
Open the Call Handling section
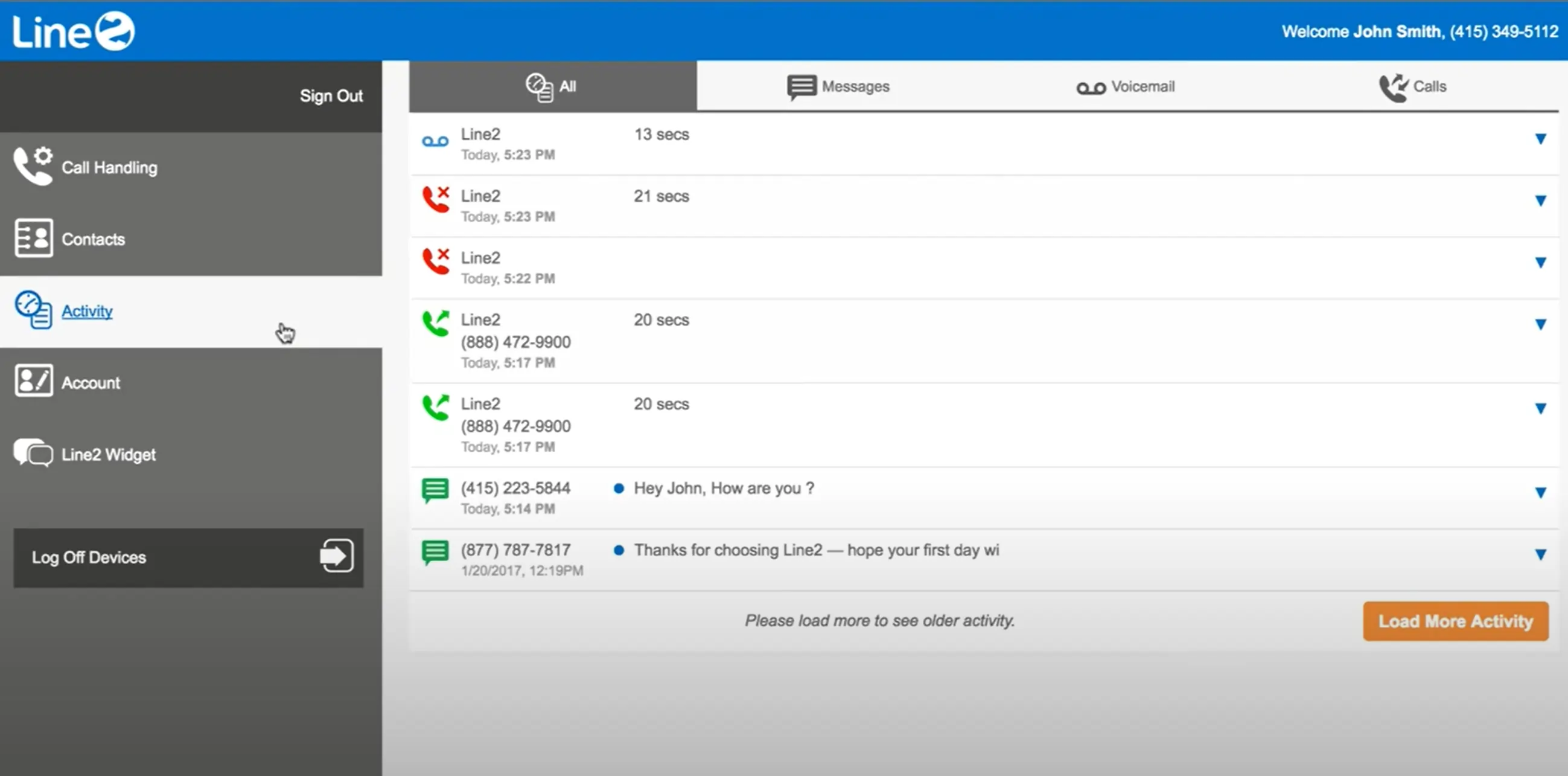109,166
